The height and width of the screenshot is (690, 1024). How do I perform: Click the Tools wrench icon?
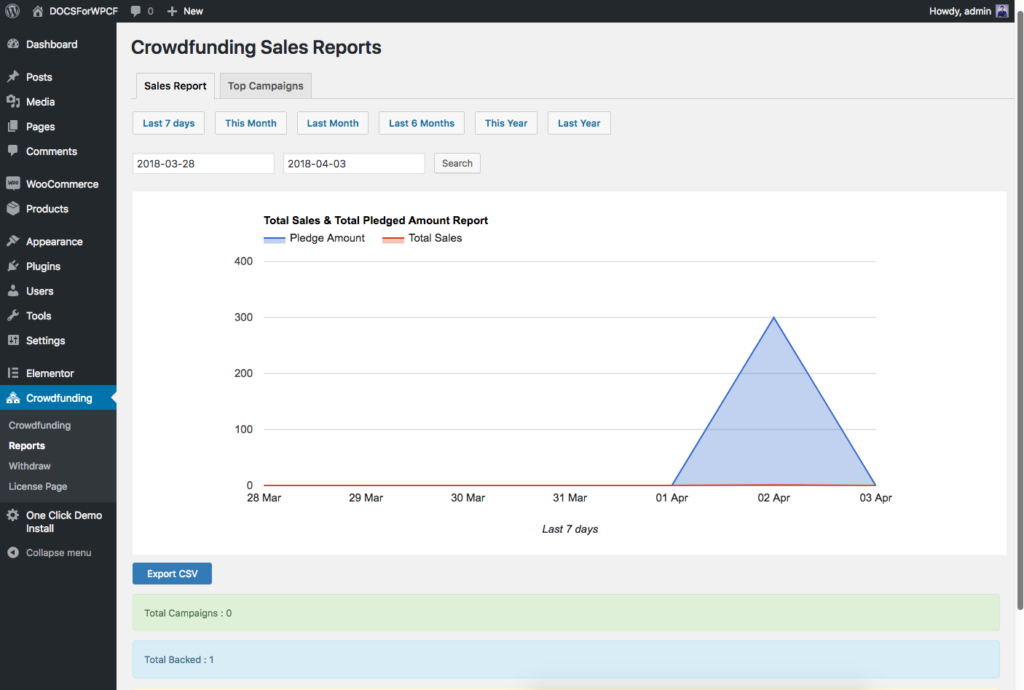(x=13, y=316)
